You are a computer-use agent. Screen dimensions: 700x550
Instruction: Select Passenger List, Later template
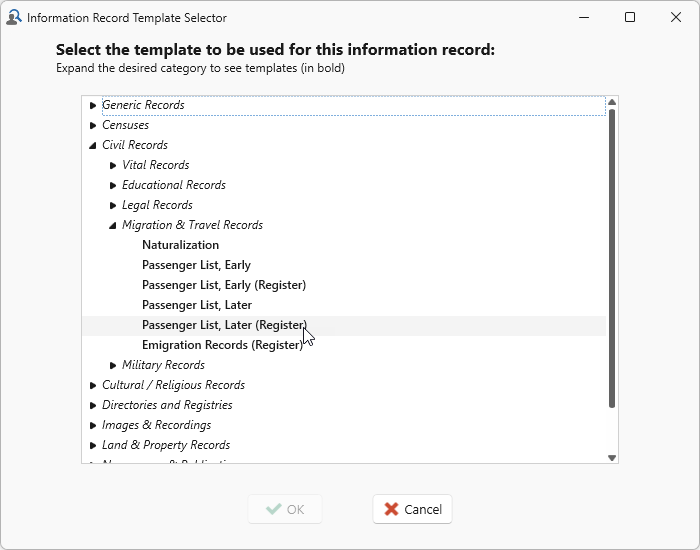click(x=196, y=305)
